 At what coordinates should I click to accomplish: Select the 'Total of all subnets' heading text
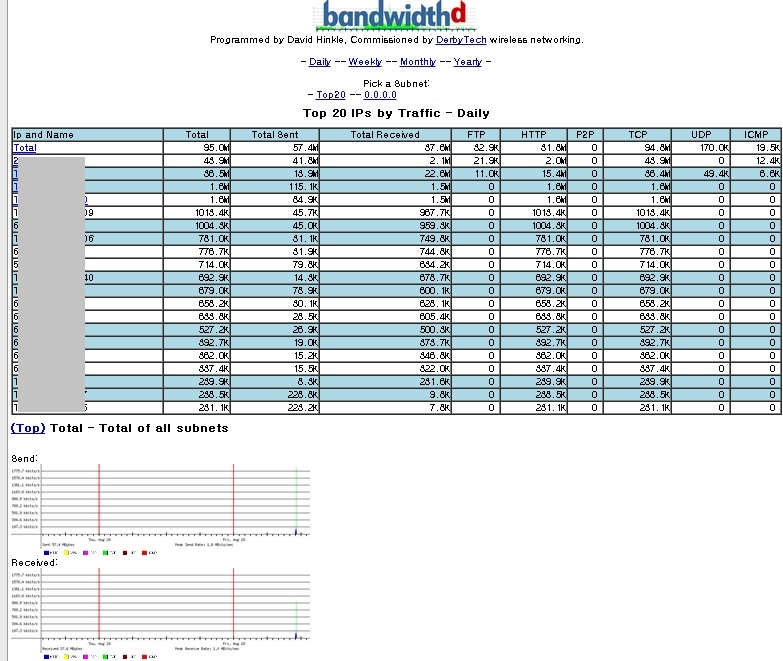click(x=163, y=428)
